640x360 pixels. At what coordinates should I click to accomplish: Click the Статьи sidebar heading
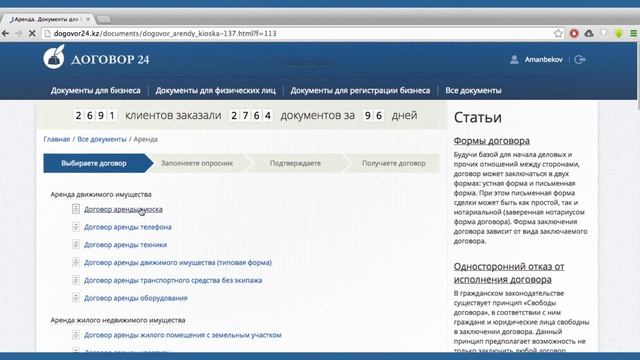[478, 118]
